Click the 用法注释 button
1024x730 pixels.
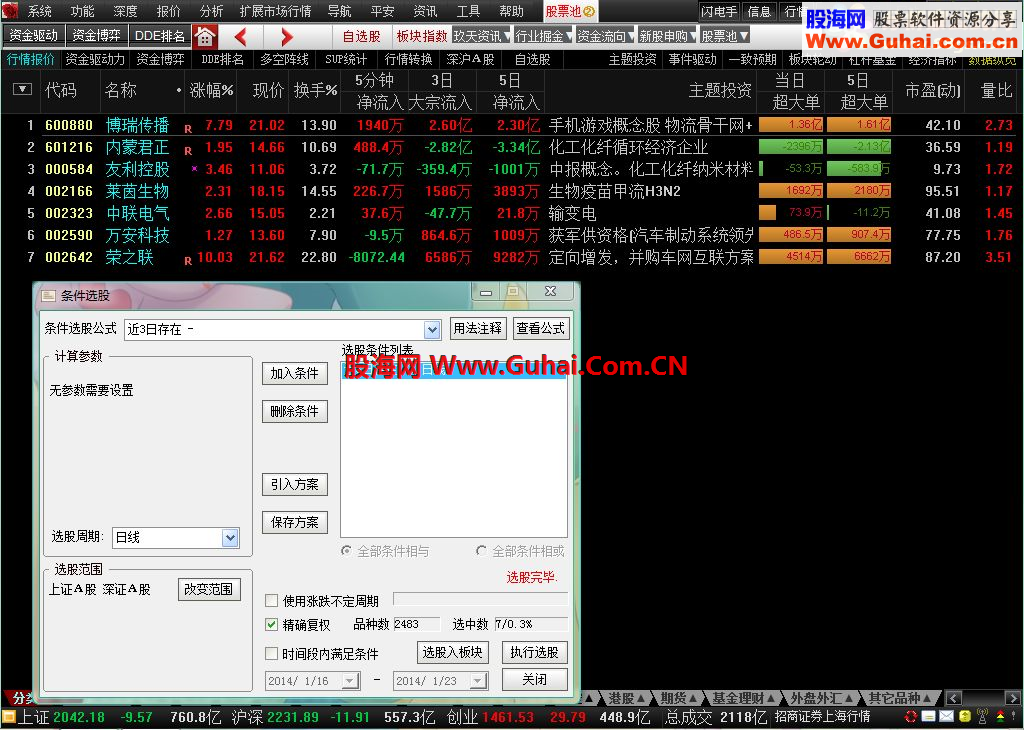click(x=478, y=328)
